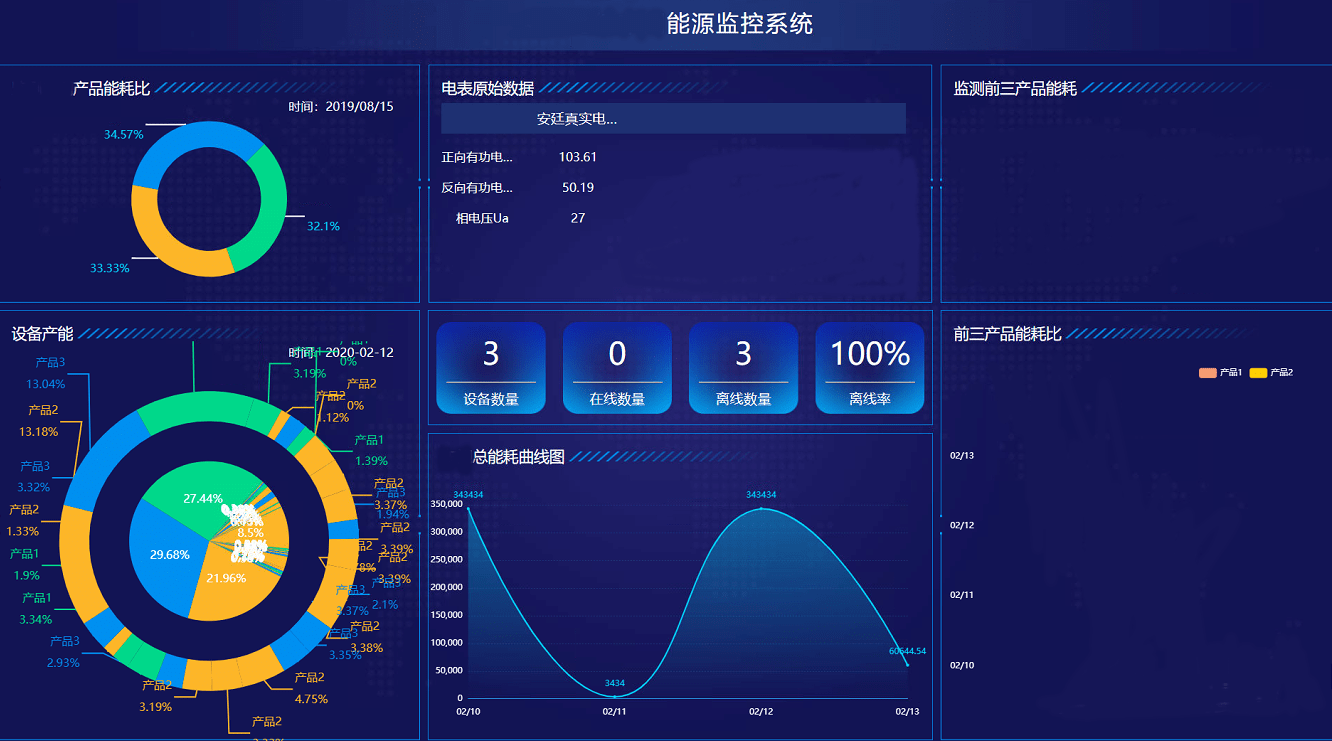
Task: Click the 能源监控系统 title
Action: [x=740, y=24]
